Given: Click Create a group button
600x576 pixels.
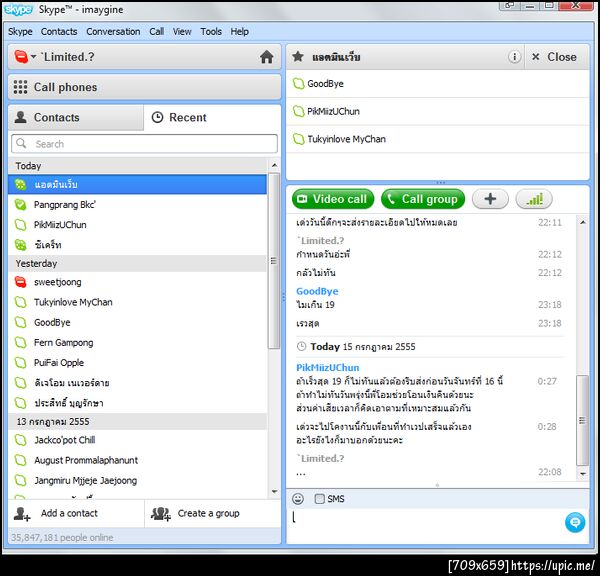Looking at the screenshot, I should [x=213, y=514].
